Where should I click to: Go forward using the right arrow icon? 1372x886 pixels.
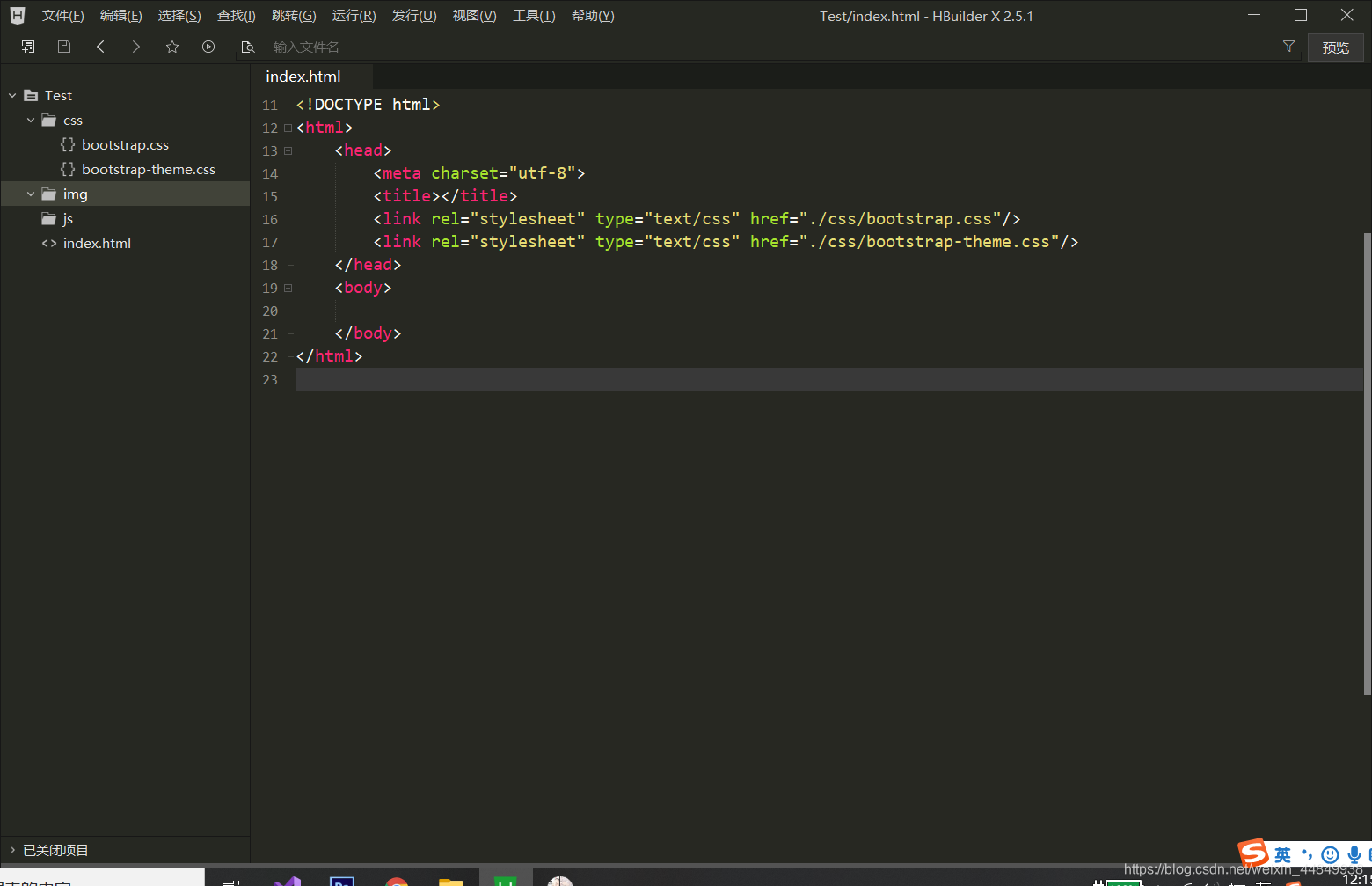(135, 47)
